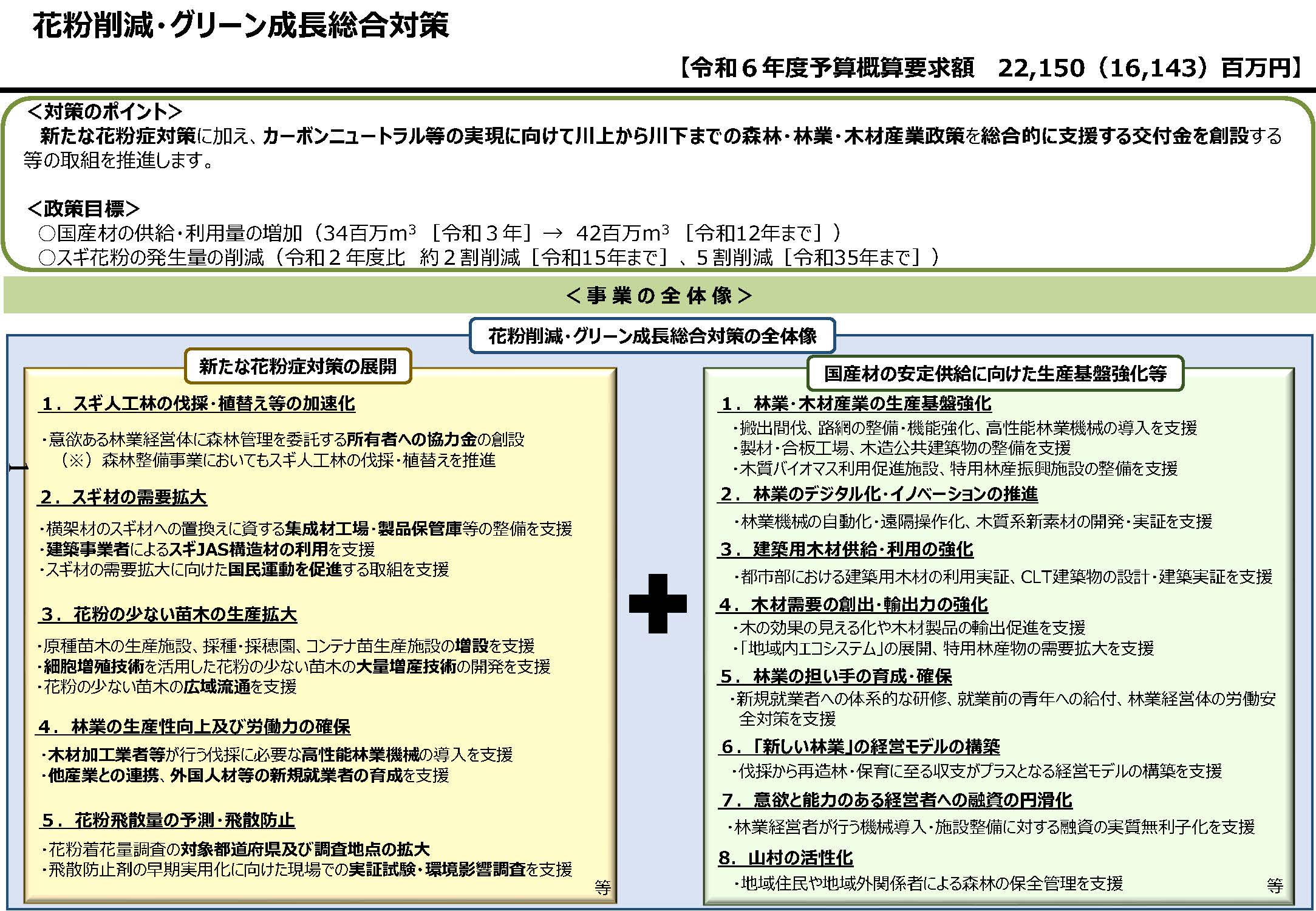Select heading ３．花粉の少ない苗木の生産拡大

(x=168, y=615)
